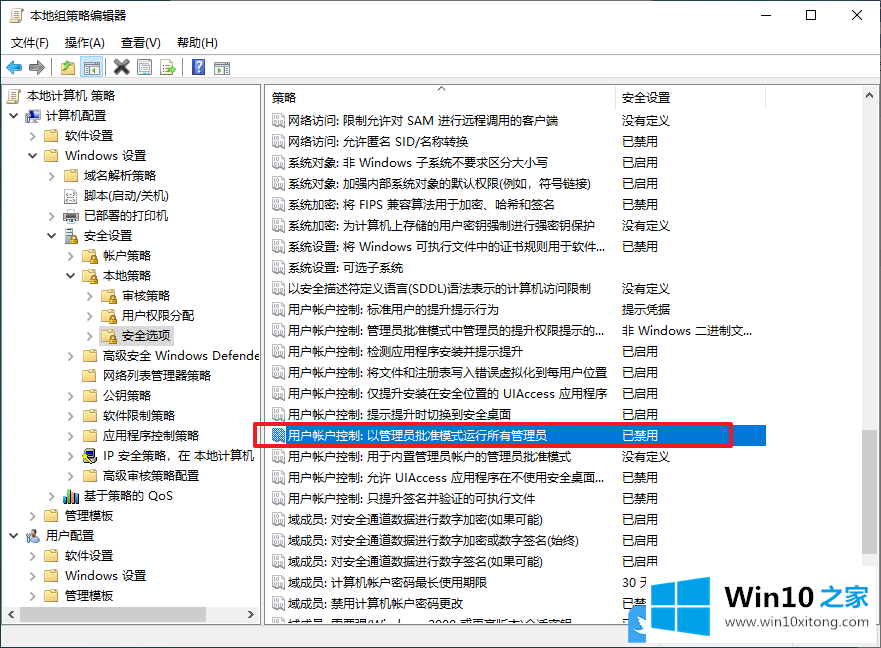Click the 帐户策略 folder icon
The width and height of the screenshot is (881, 648).
click(90, 256)
